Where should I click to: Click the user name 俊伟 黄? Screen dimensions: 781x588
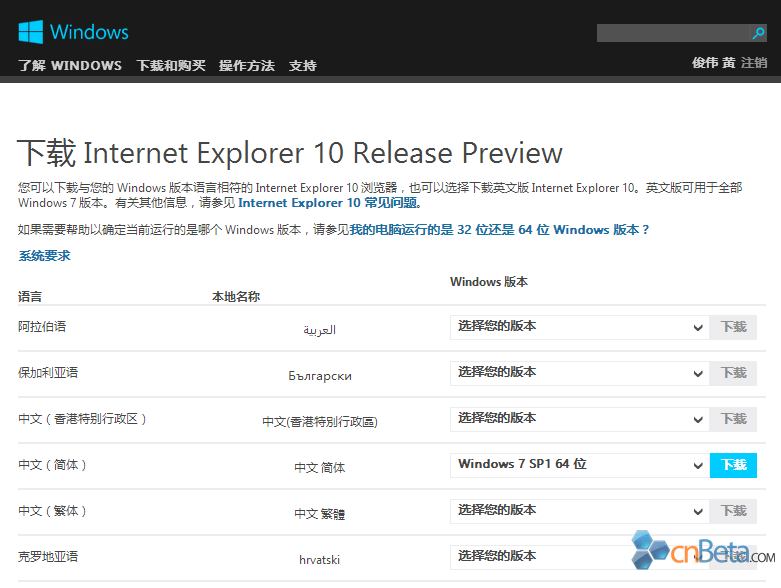[x=713, y=63]
